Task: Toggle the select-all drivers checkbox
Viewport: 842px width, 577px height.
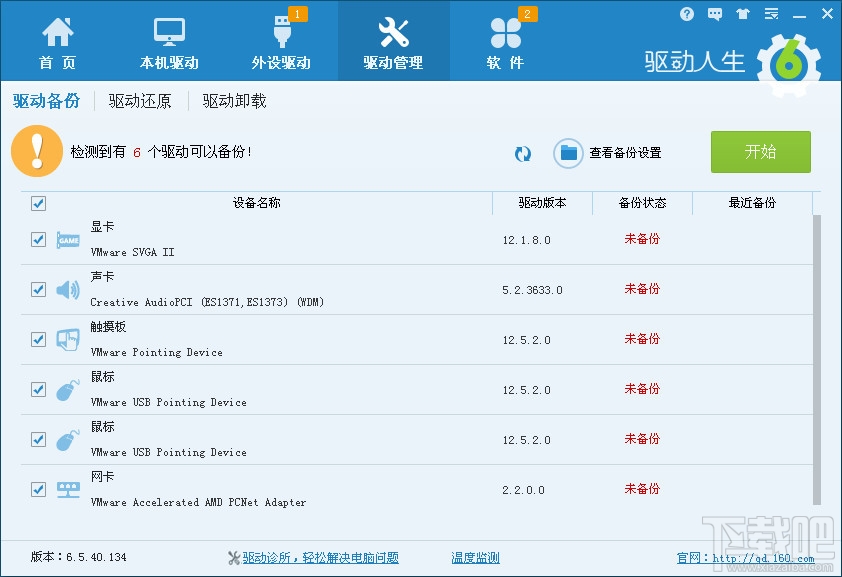Action: click(38, 203)
